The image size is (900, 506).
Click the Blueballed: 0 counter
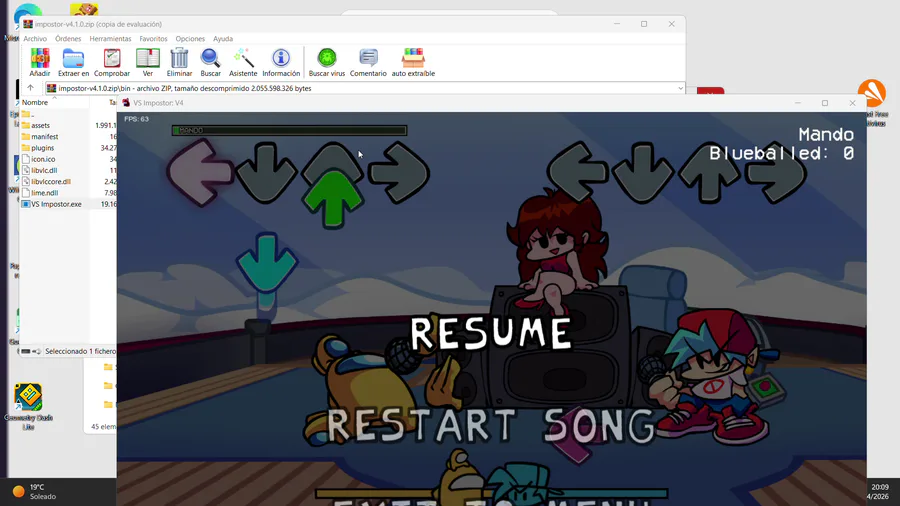pyautogui.click(x=782, y=153)
